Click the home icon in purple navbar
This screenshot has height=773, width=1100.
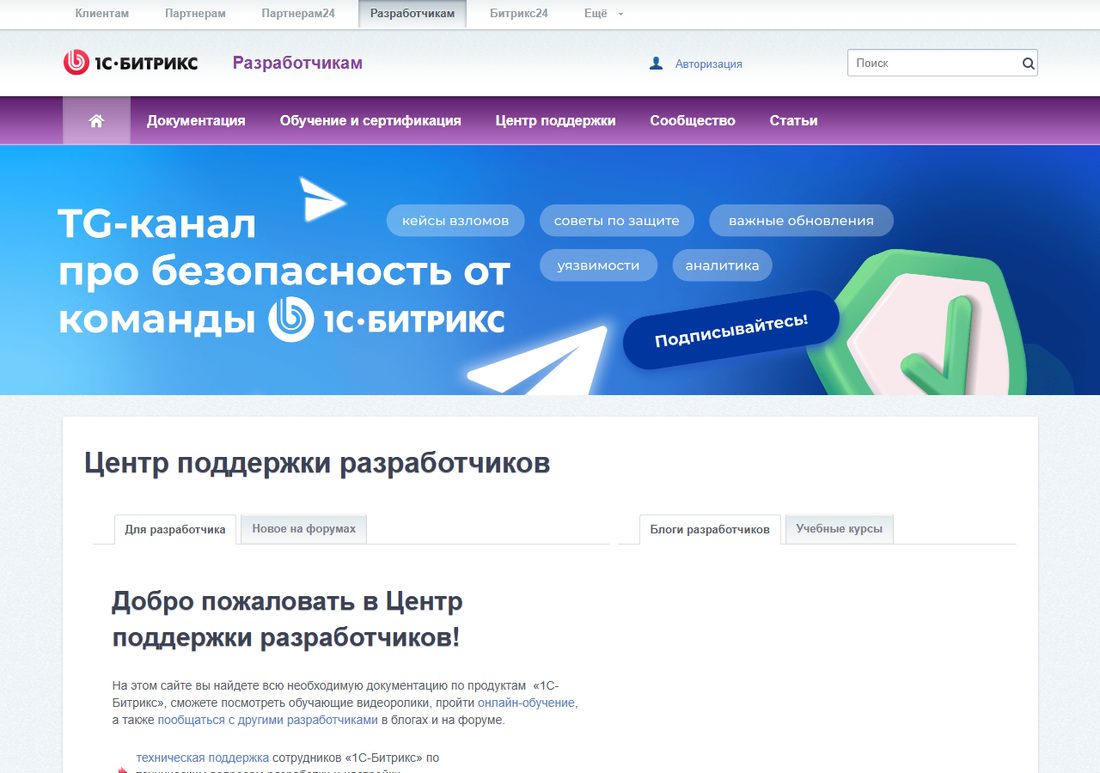coord(96,121)
